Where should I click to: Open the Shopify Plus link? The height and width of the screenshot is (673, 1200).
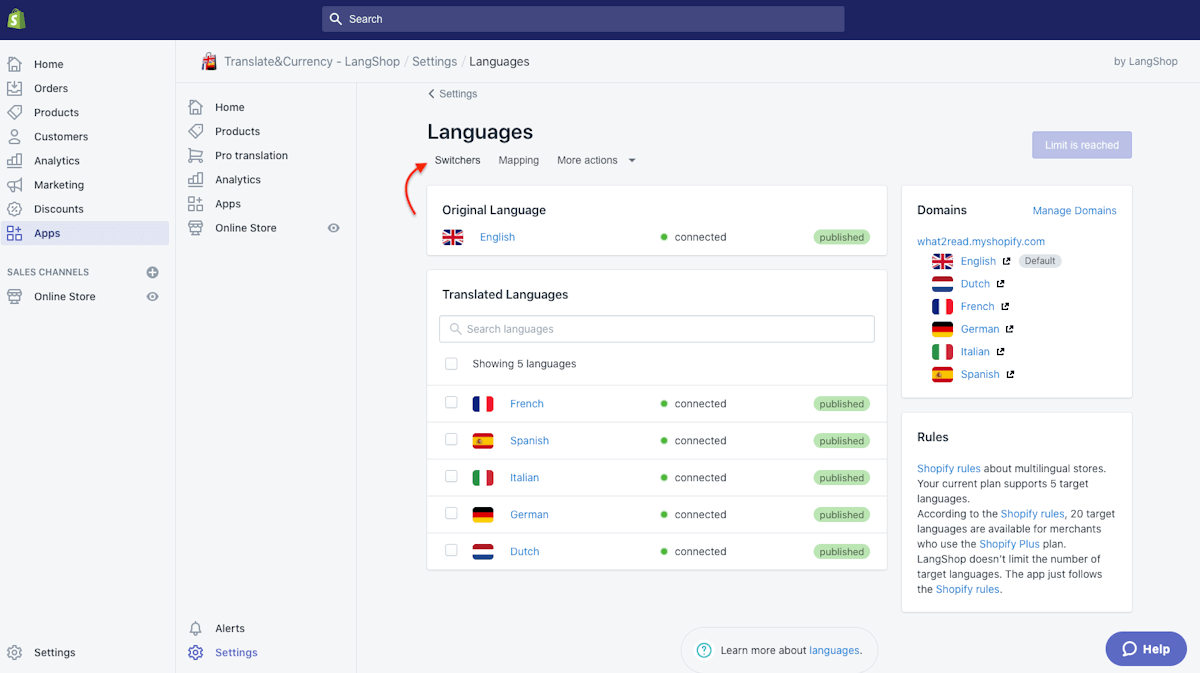point(1009,544)
